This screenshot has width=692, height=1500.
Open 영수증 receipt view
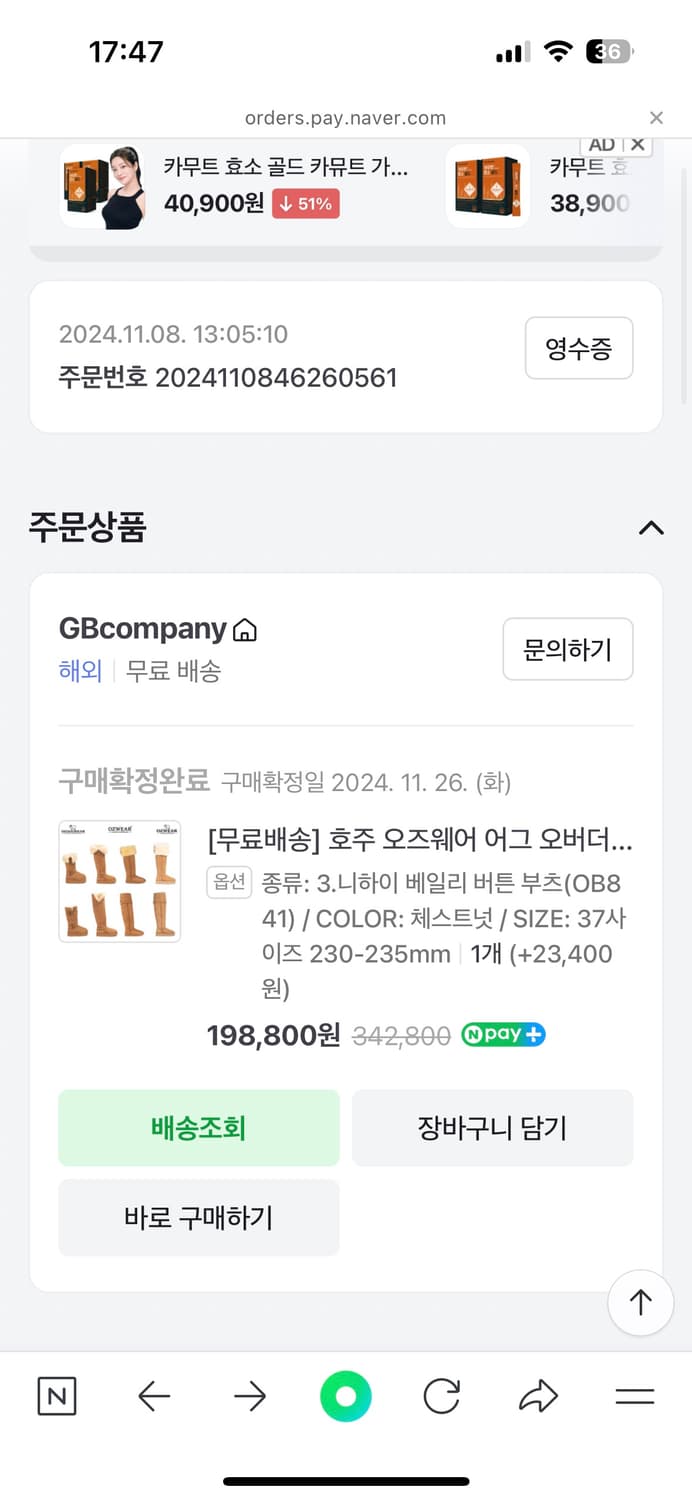pos(579,348)
